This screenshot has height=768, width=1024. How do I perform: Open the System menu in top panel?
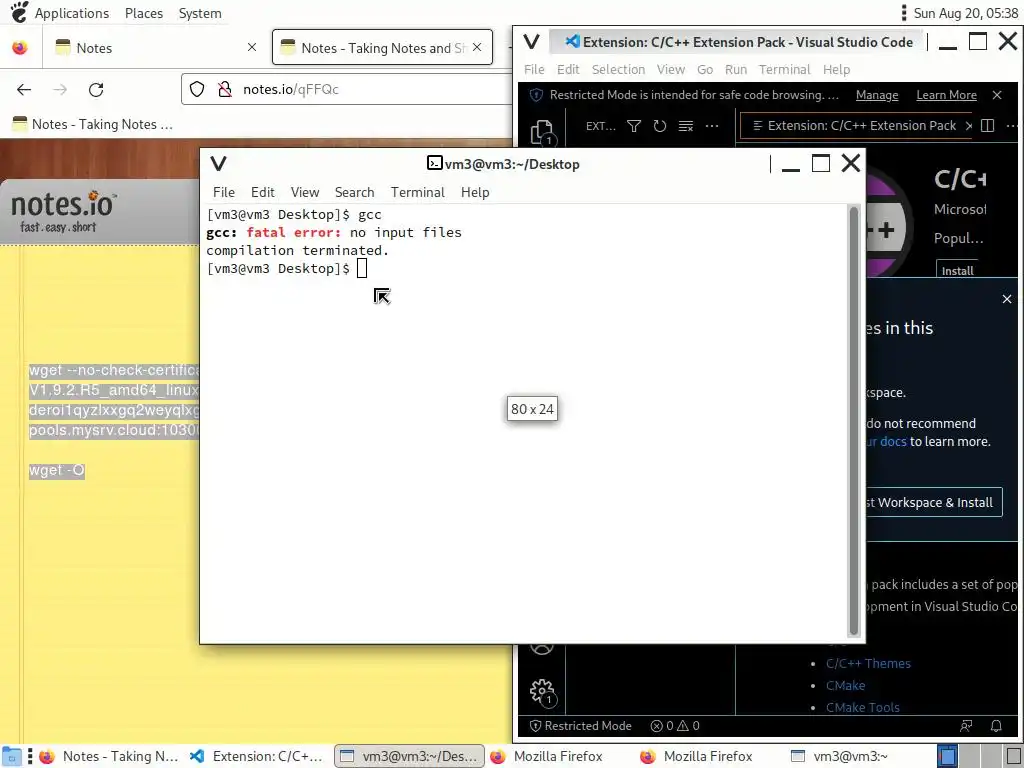pos(200,13)
